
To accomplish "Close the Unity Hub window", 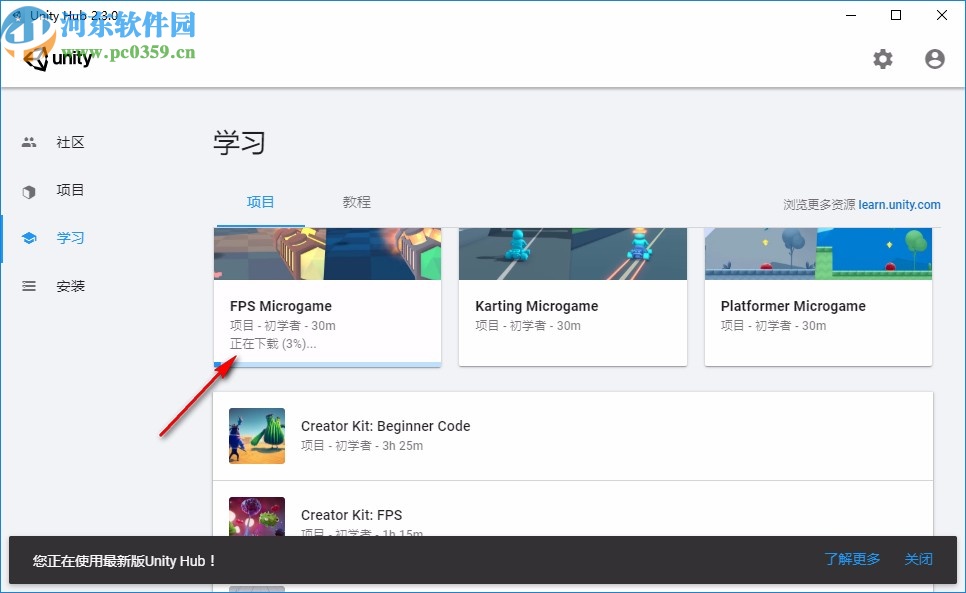I will (942, 15).
